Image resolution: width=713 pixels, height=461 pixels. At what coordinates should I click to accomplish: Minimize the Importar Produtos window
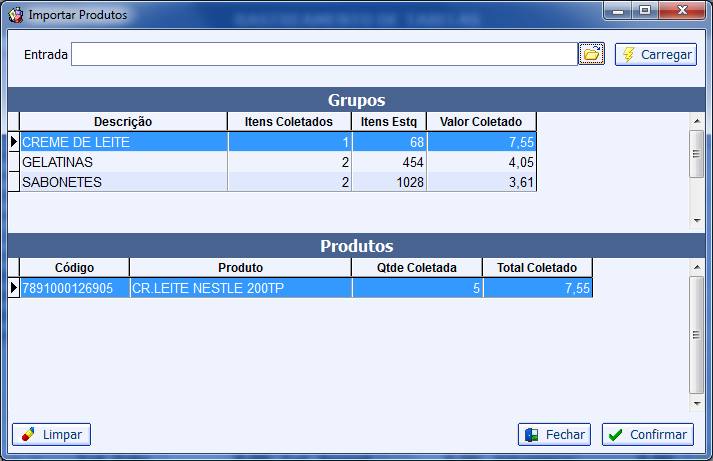pos(618,11)
